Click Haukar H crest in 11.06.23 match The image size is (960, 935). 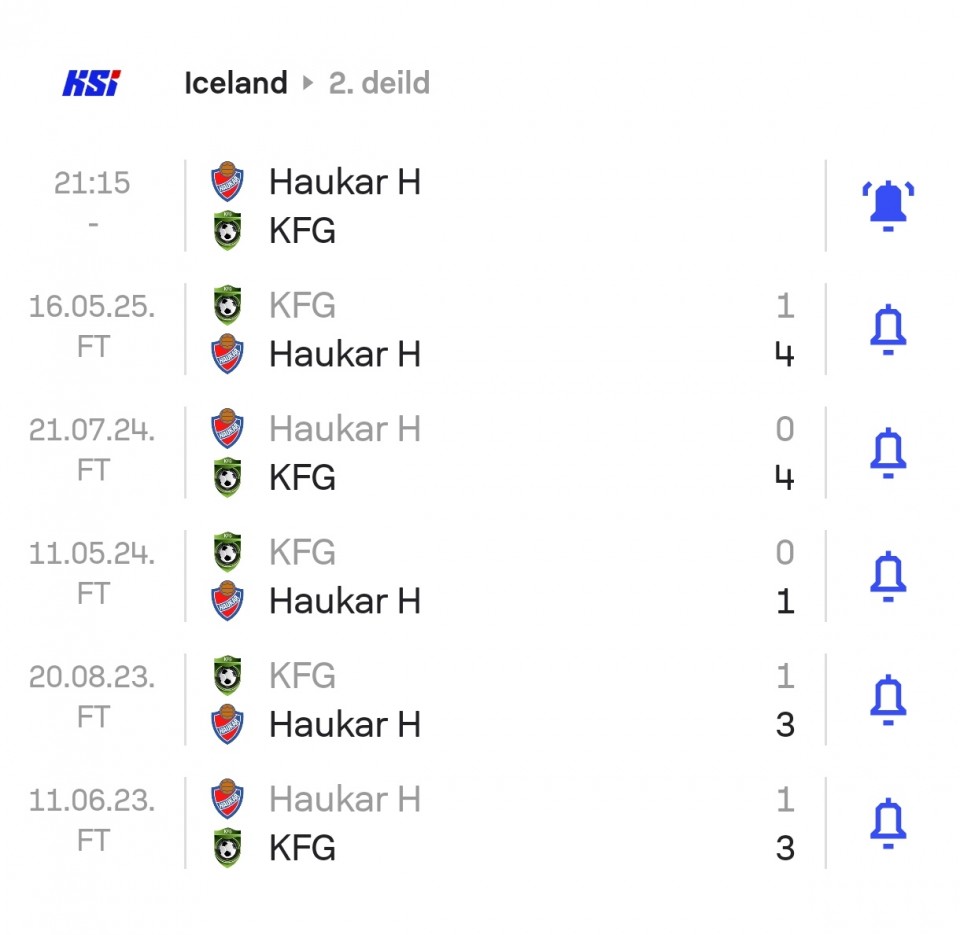click(x=227, y=799)
